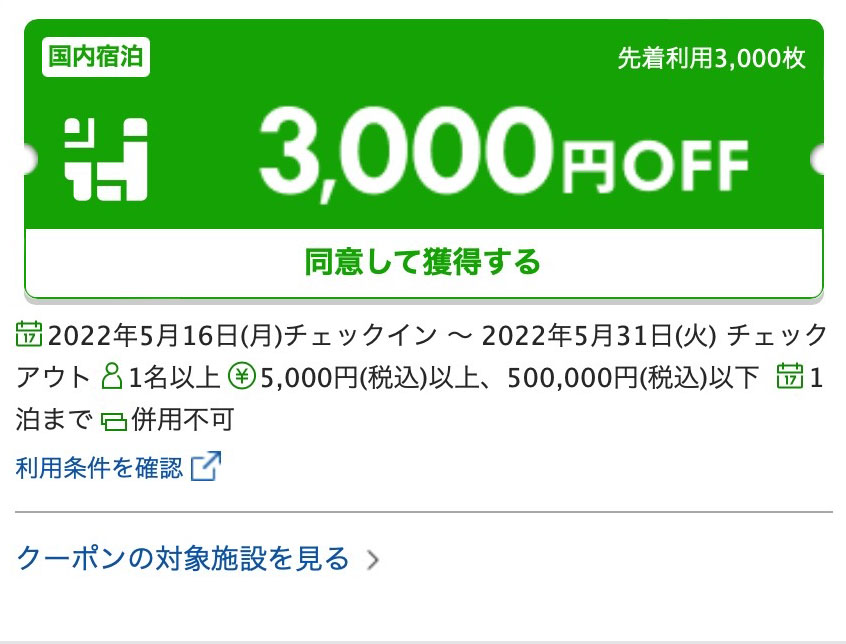Open クーポンの対象施設を見る link
846x644 pixels.
point(183,558)
